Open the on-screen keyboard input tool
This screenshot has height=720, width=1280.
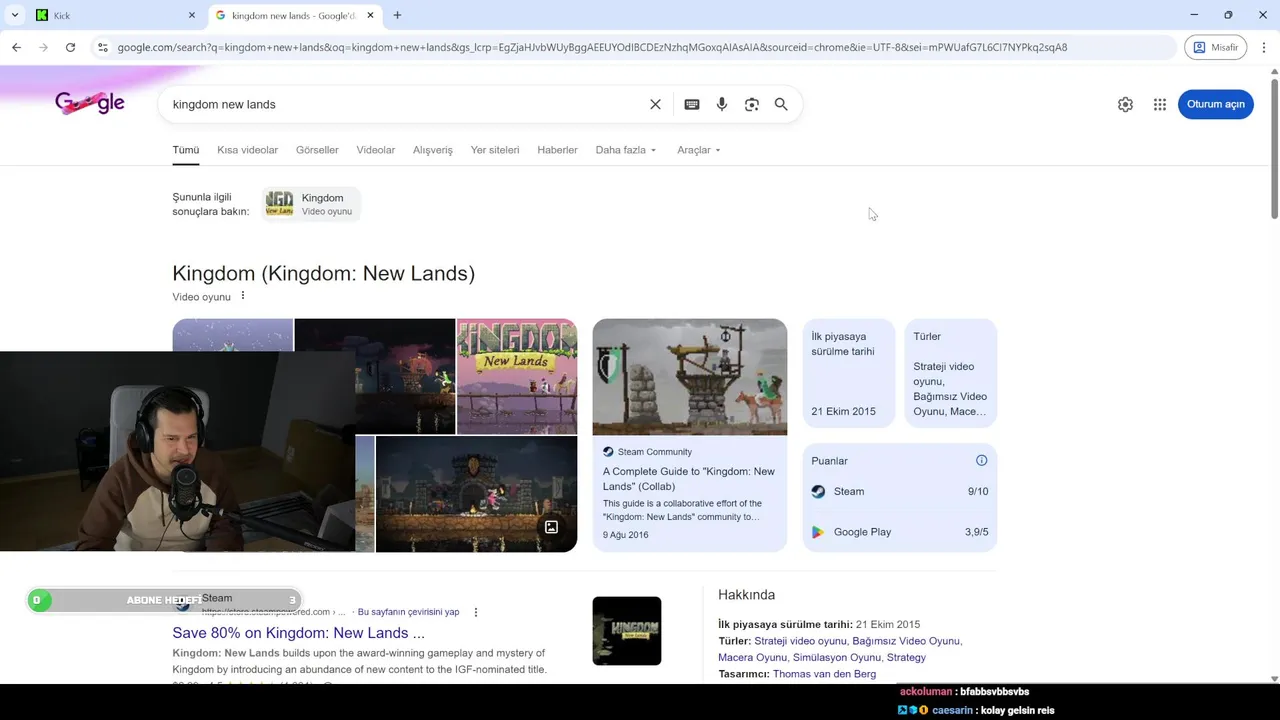point(691,104)
